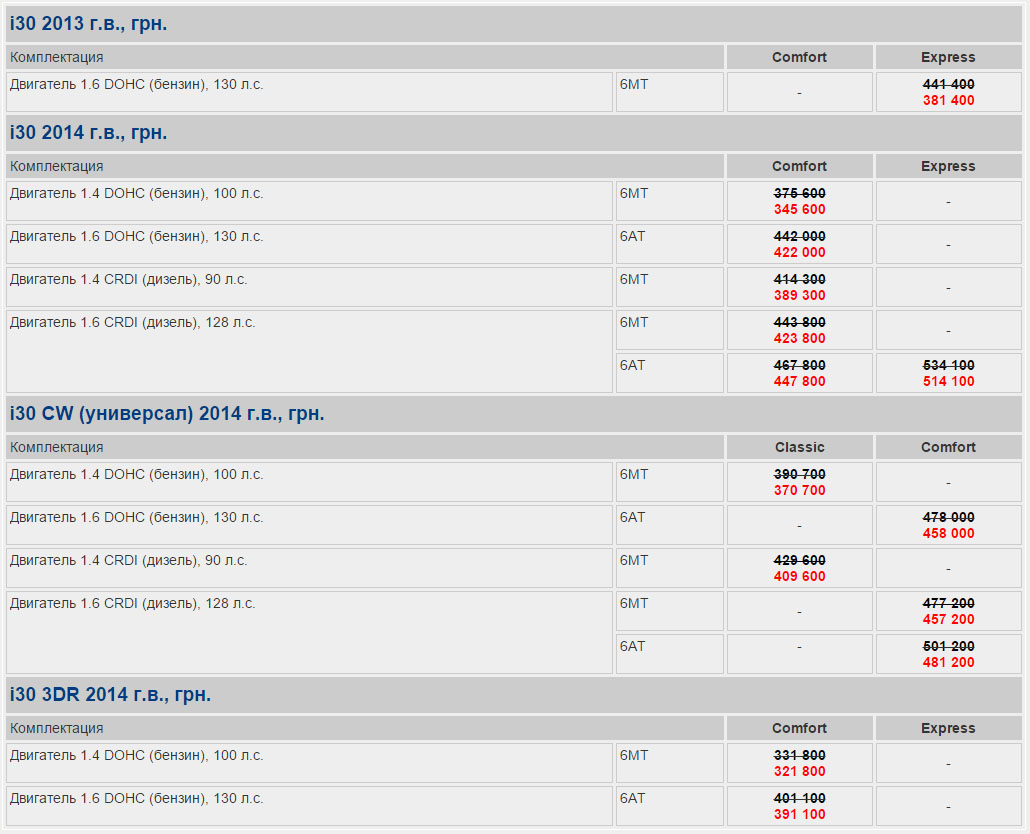The width and height of the screenshot is (1030, 834).
Task: Click the sale price 389 300
Action: pyautogui.click(x=799, y=296)
